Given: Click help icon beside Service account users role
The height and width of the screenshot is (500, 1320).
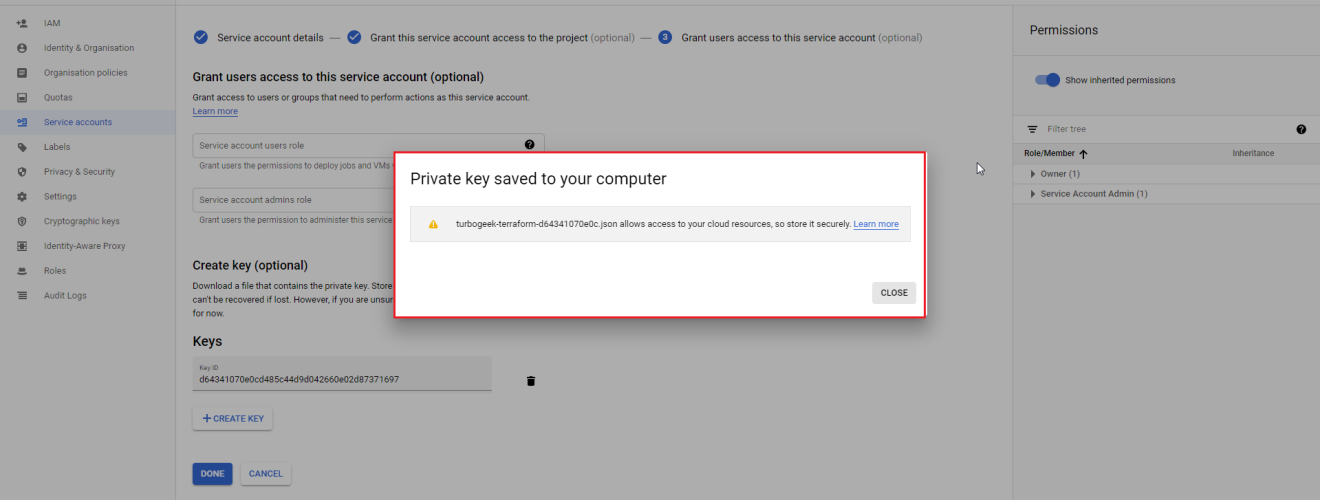Looking at the screenshot, I should point(529,145).
